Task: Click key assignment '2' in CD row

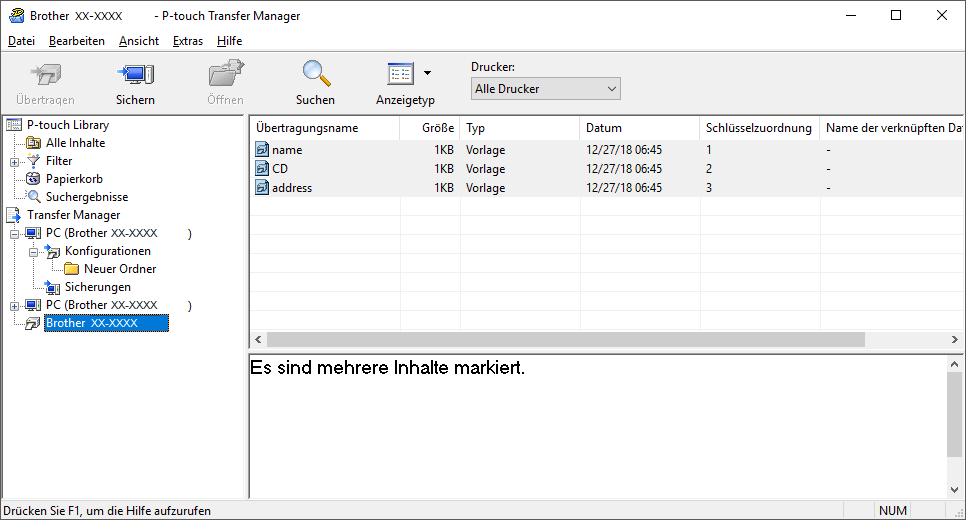Action: pyautogui.click(x=709, y=169)
